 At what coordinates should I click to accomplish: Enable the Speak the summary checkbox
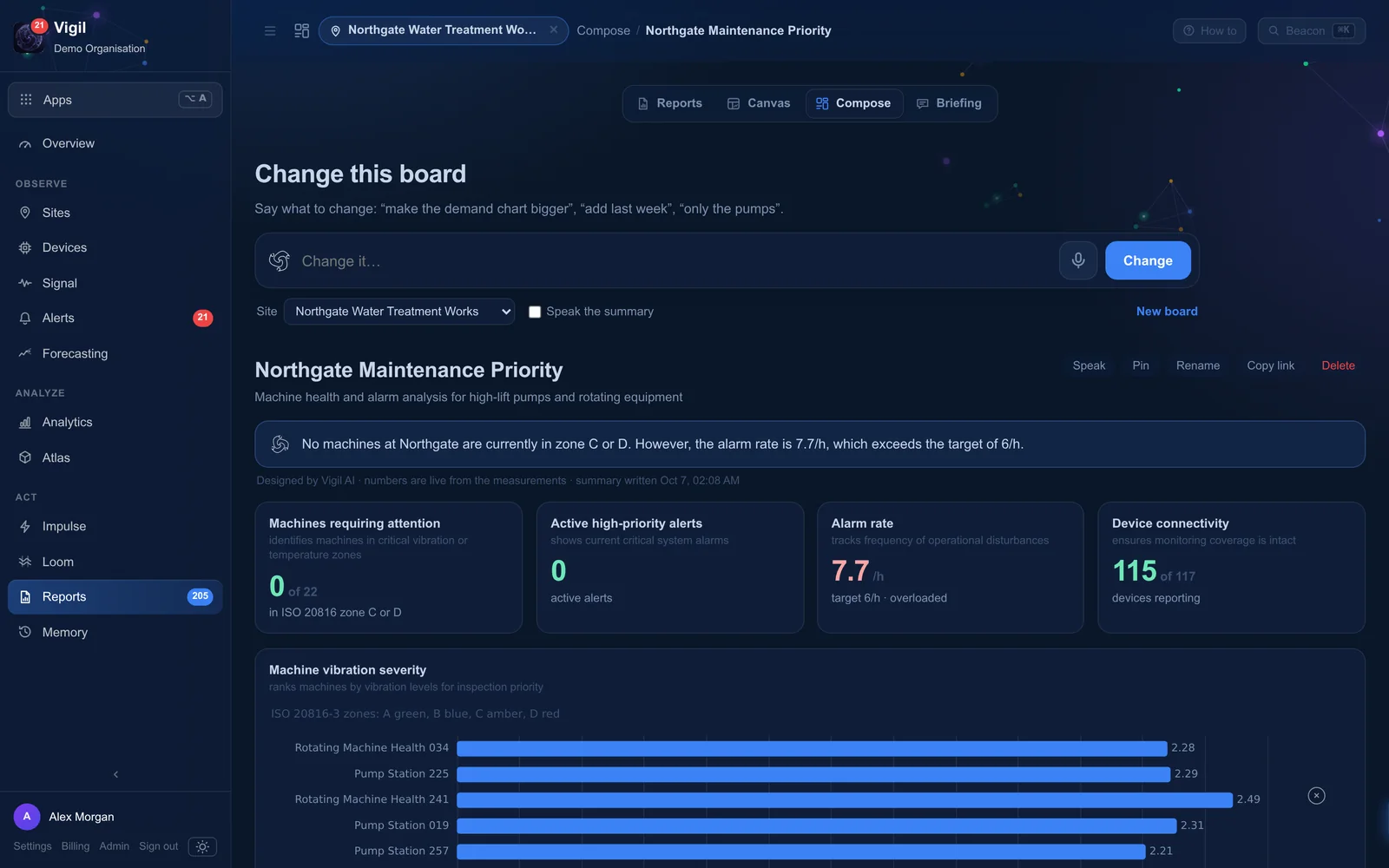point(535,312)
